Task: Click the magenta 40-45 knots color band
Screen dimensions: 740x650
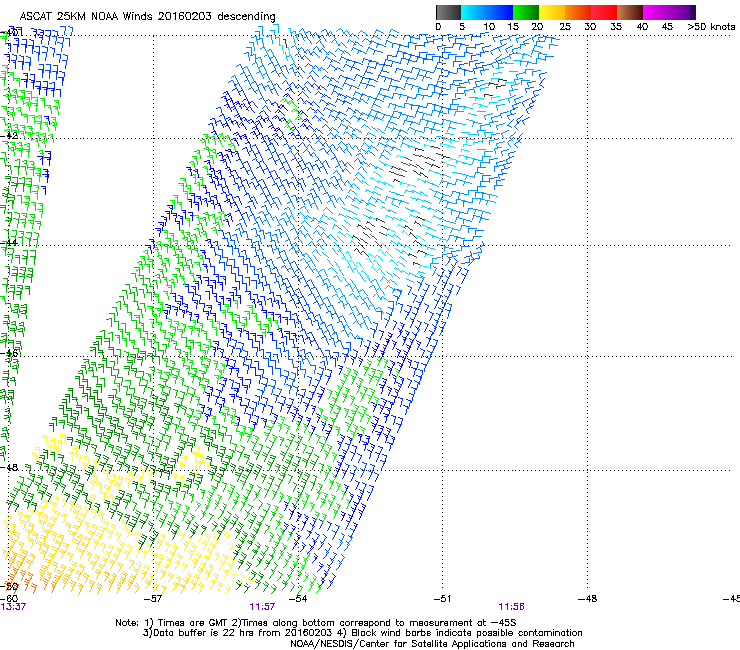Action: click(656, 12)
